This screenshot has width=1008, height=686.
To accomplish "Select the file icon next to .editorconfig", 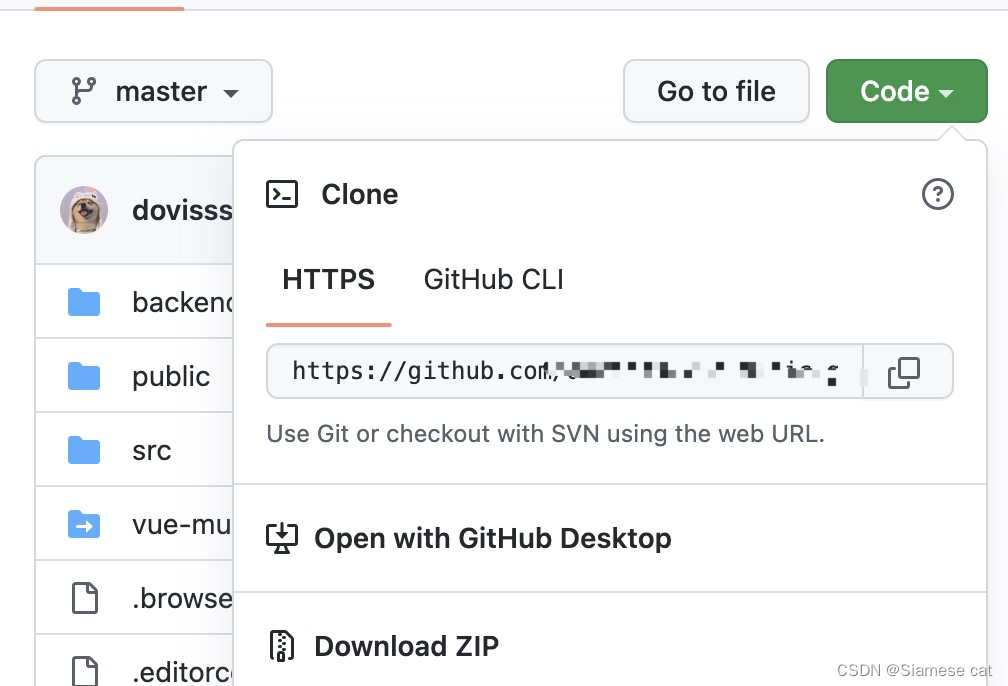I will [84, 671].
